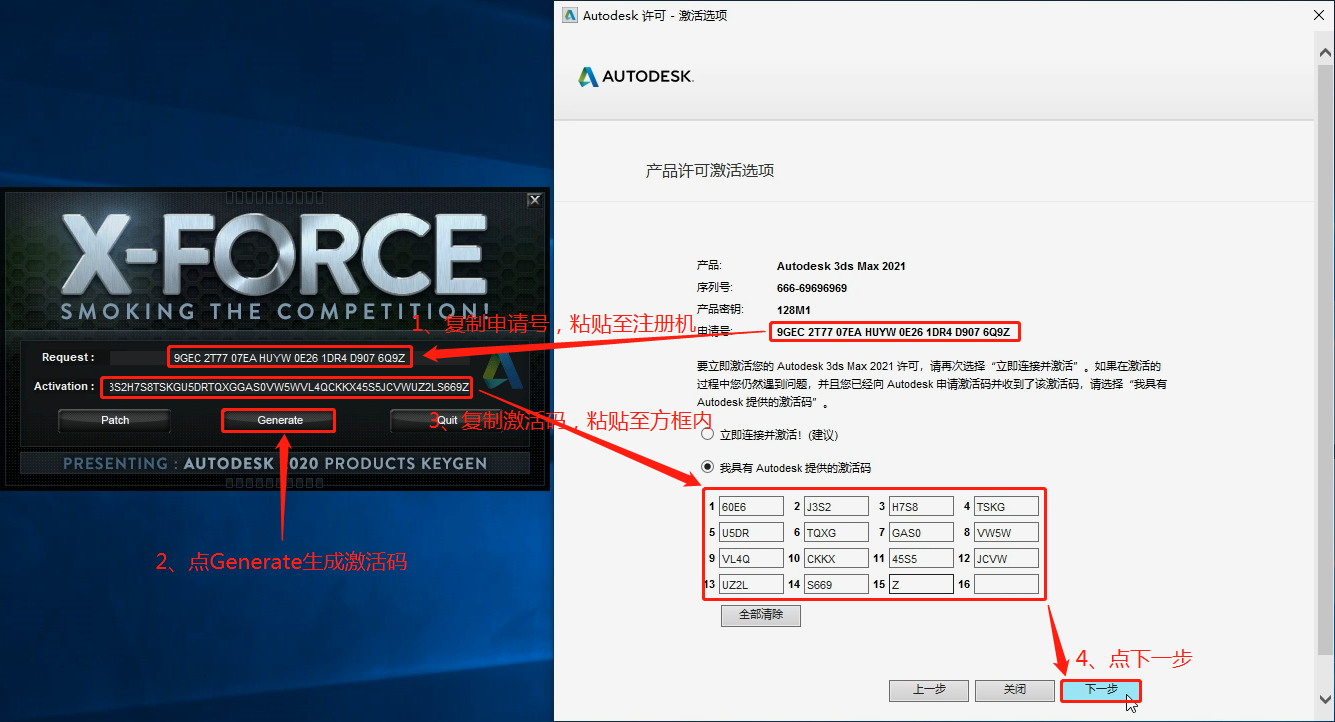Screen dimensions: 1335x722
Task: Click the Autodesk logo in header
Action: (x=636, y=76)
